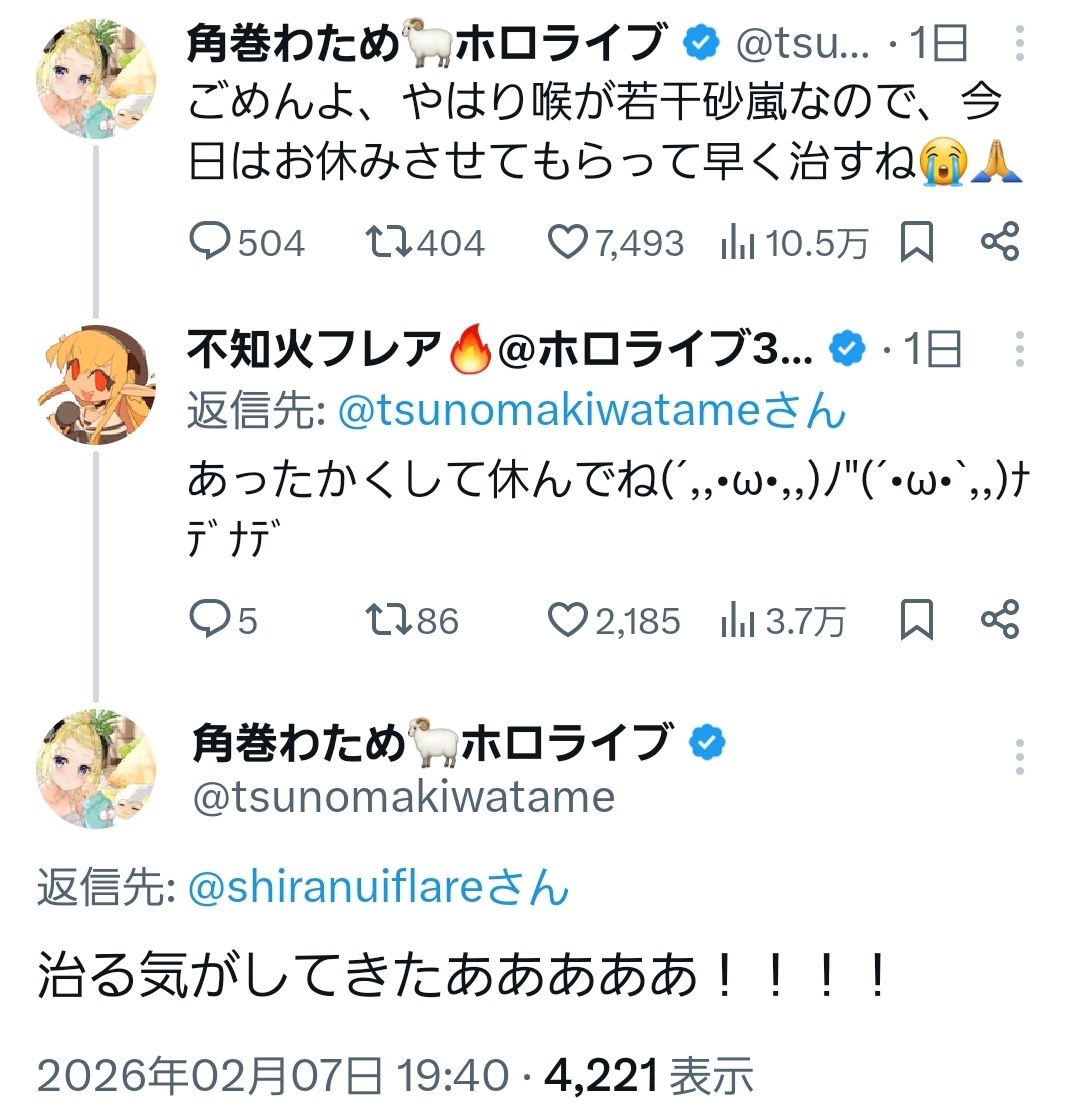Share Watame's first tweet

1000,243
